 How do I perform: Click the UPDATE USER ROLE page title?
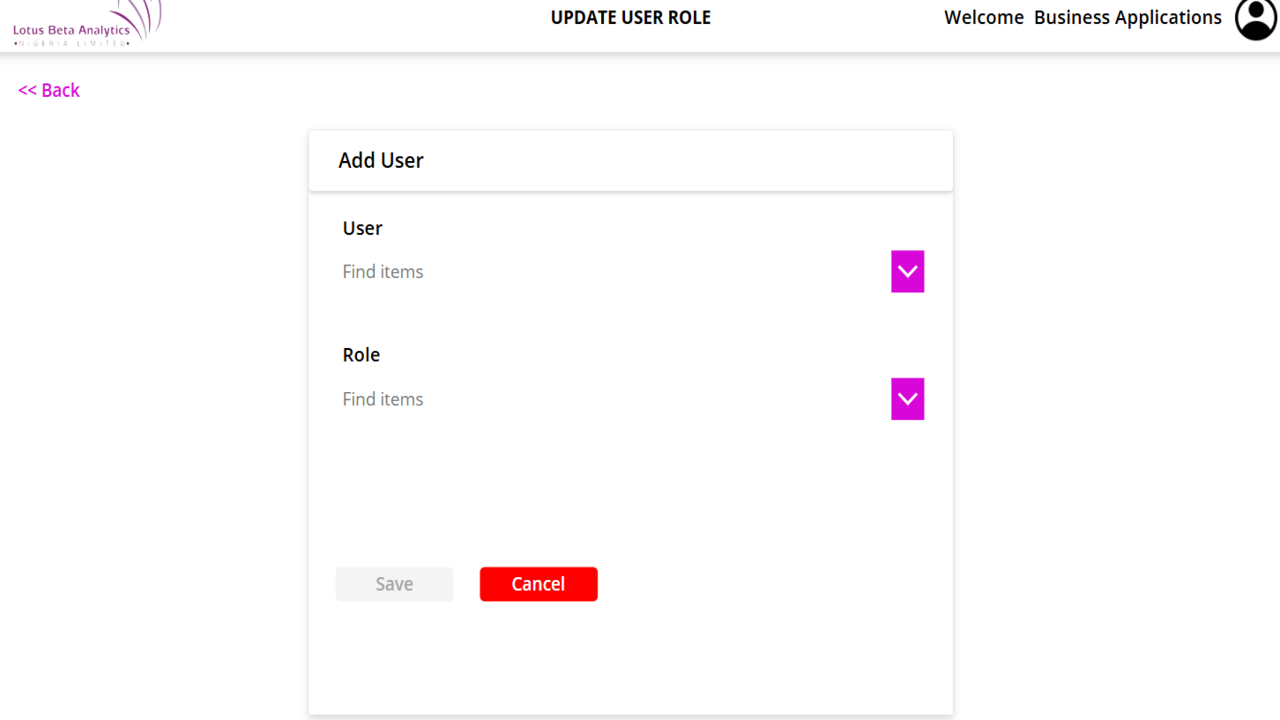[630, 18]
